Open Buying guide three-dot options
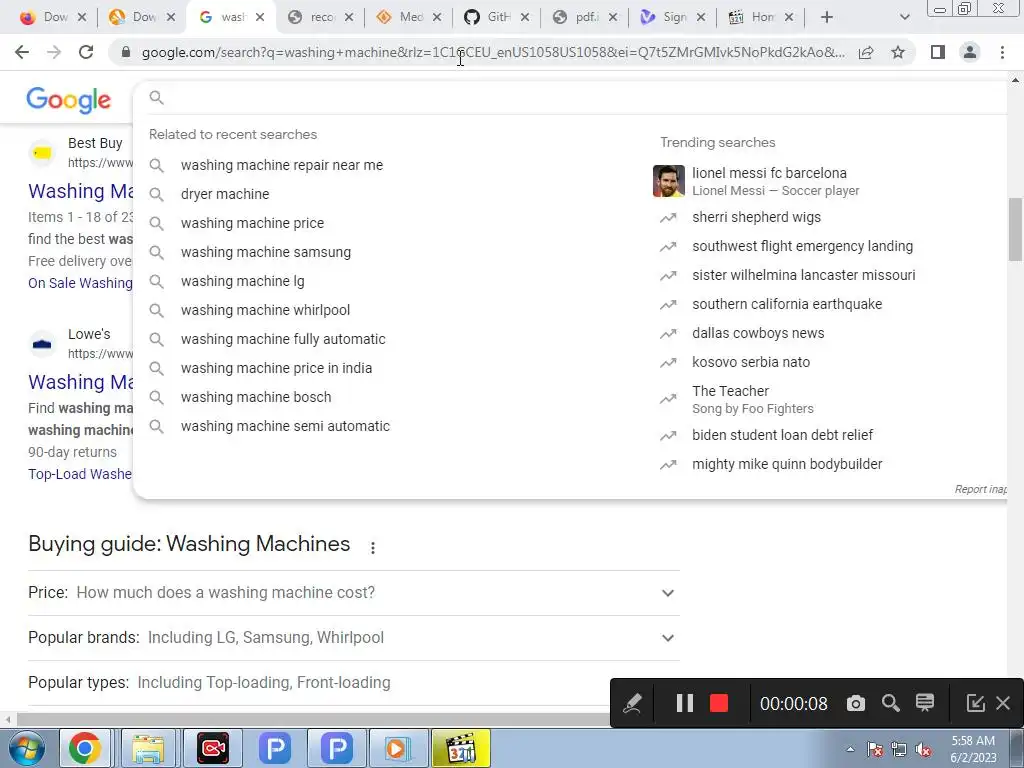The image size is (1024, 768). [x=373, y=547]
